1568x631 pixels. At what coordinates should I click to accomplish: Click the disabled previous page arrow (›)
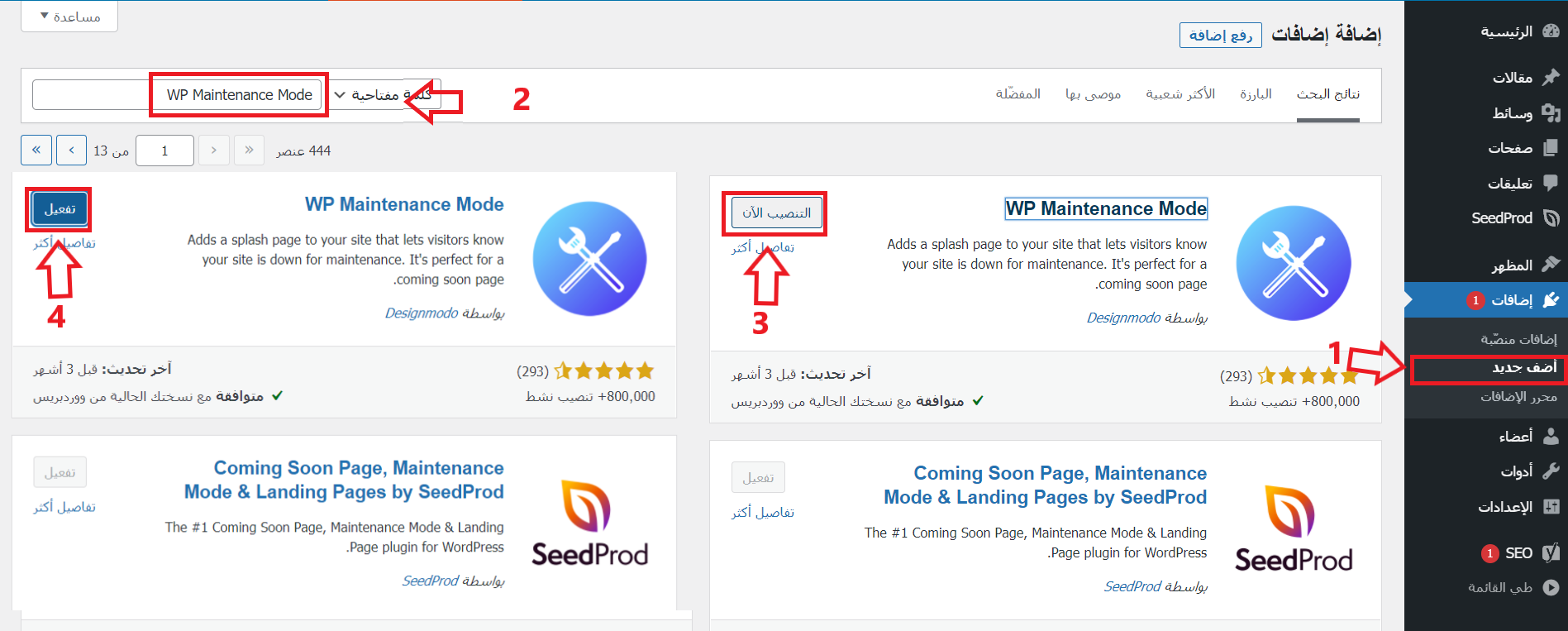(x=214, y=151)
